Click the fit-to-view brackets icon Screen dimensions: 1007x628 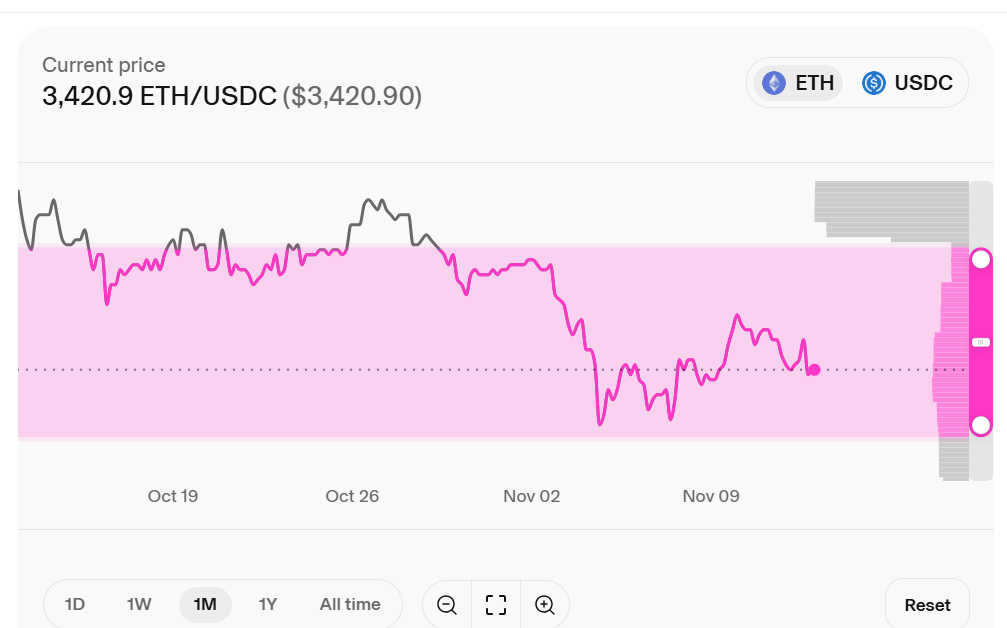pos(496,604)
